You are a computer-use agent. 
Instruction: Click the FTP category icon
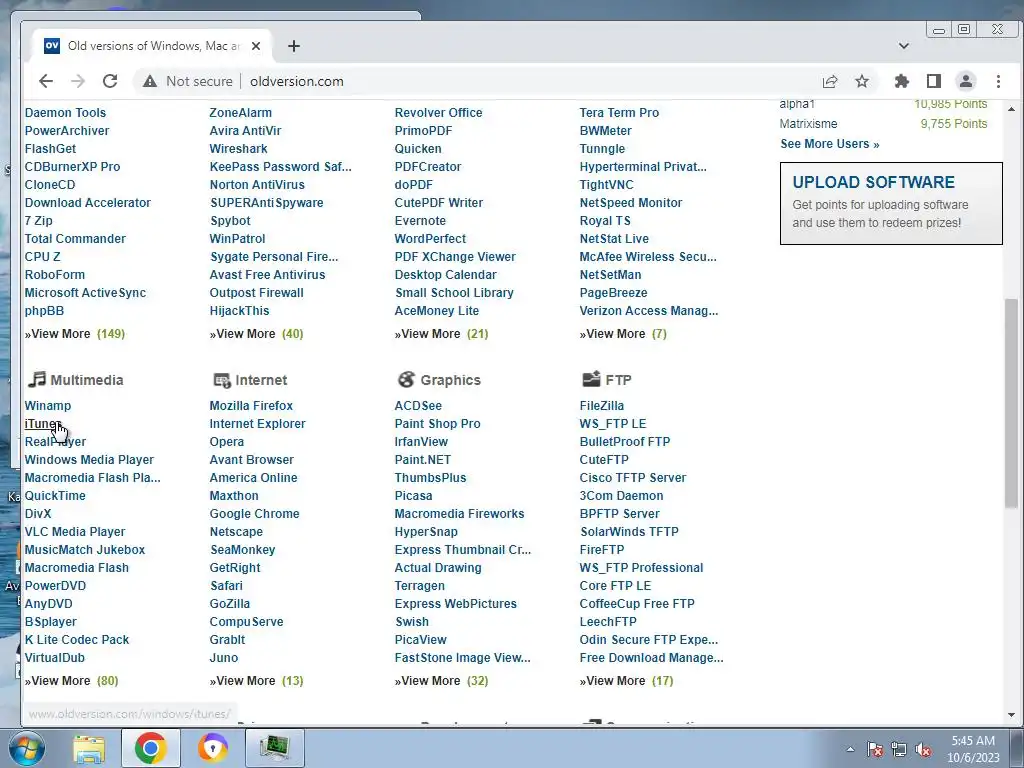[591, 379]
